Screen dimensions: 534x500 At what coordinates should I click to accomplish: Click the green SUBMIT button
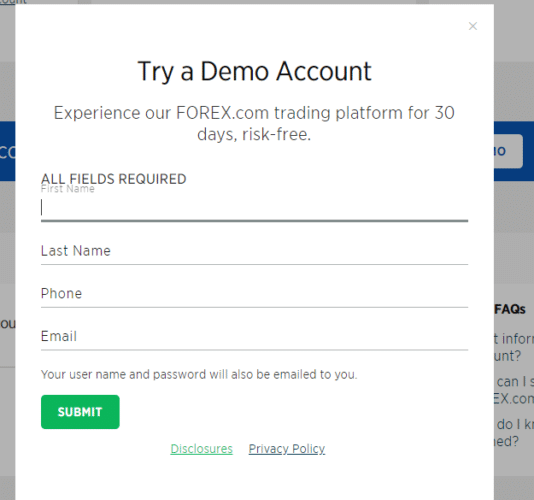80,412
